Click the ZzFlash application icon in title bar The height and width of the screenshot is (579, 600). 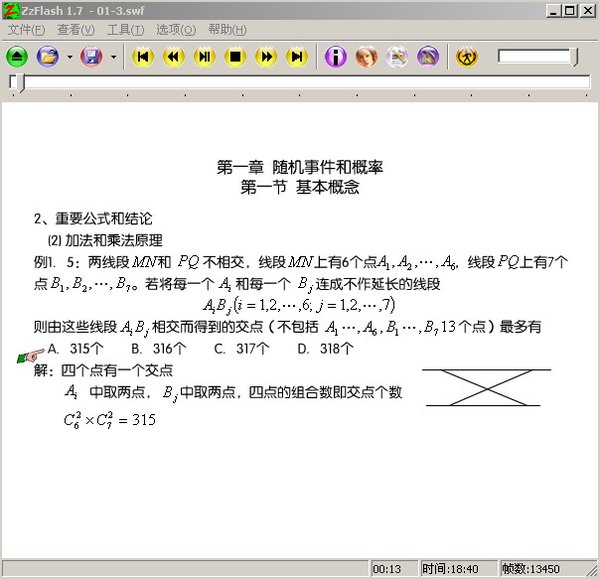pos(11,10)
